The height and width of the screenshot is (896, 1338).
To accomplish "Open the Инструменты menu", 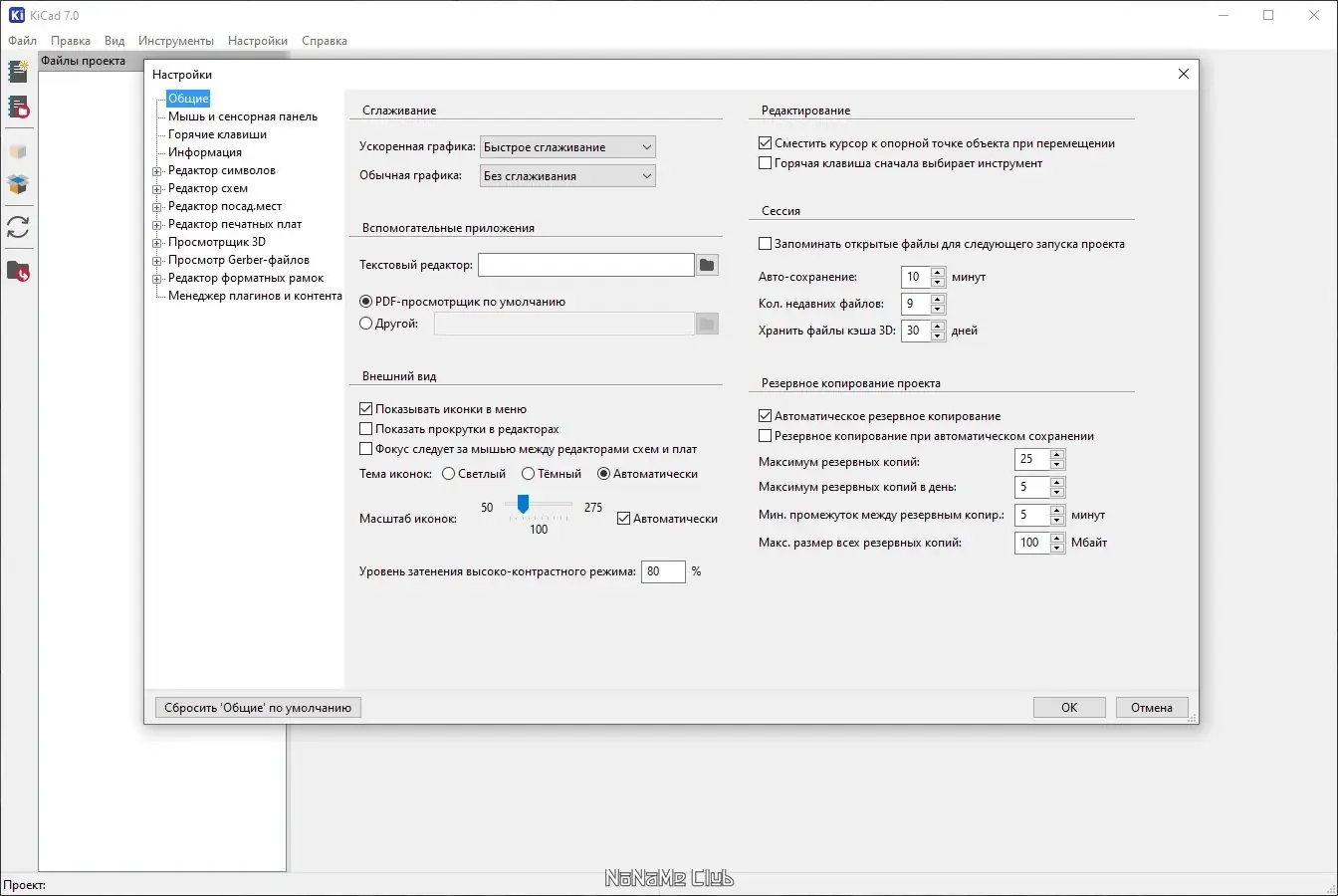I will [x=176, y=41].
